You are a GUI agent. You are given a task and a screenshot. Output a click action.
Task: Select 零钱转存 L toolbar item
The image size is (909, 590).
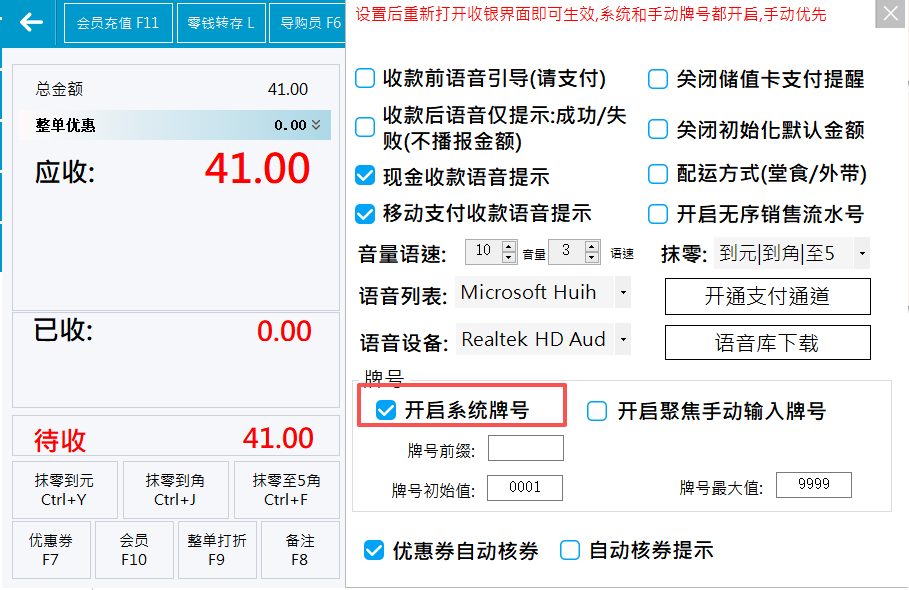tap(220, 23)
